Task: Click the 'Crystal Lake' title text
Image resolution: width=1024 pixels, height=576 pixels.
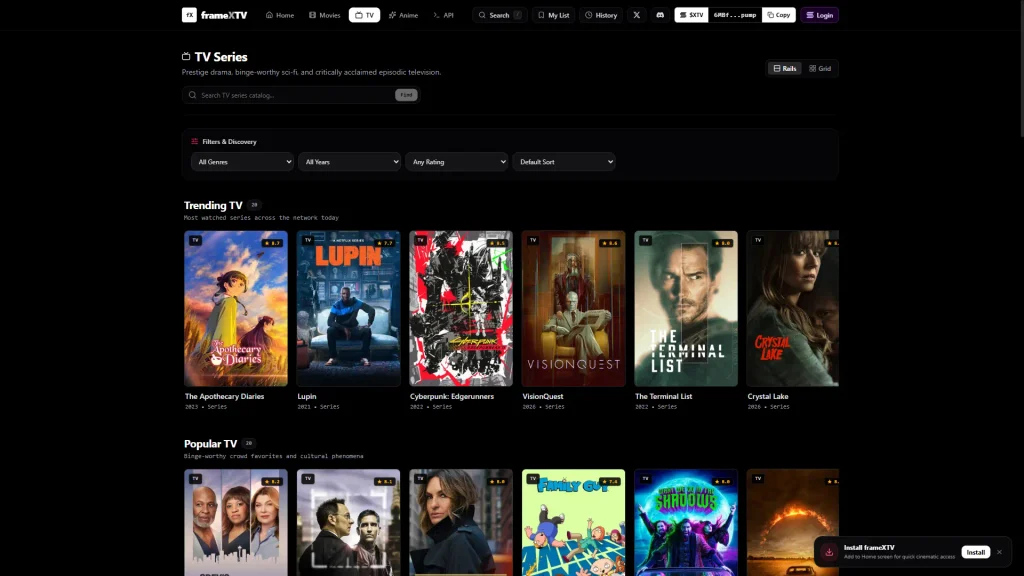Action: click(768, 396)
